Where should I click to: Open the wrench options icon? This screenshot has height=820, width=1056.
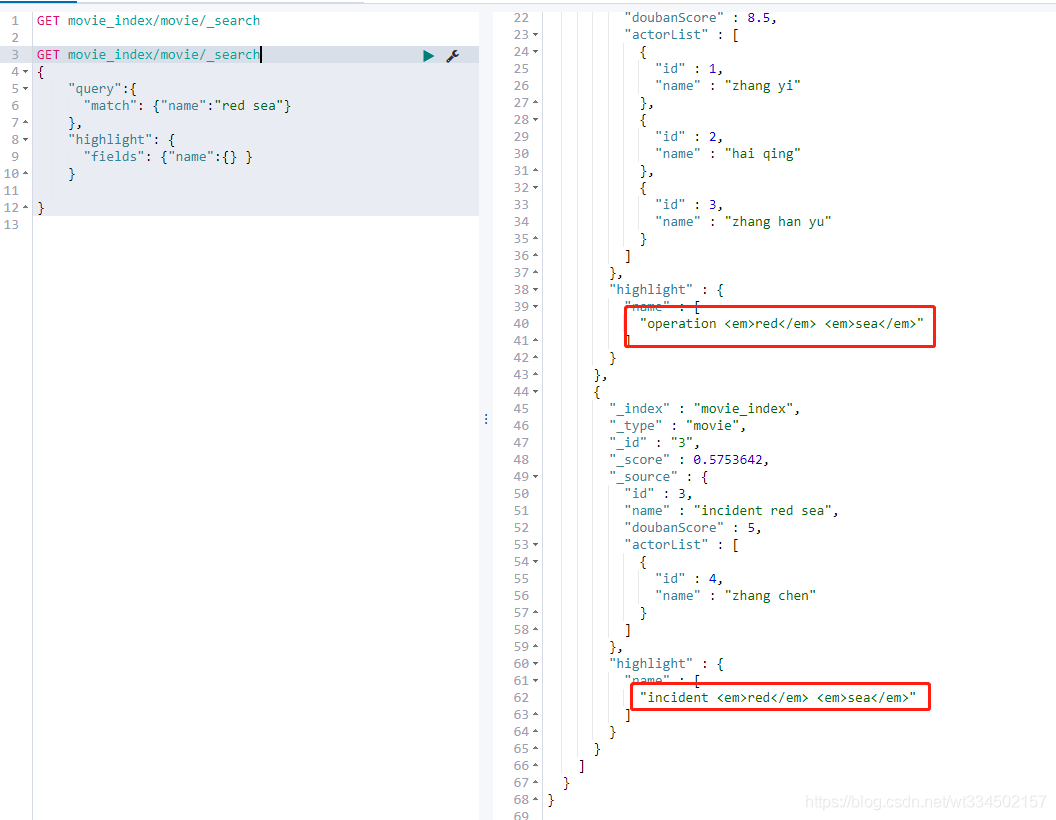(x=453, y=56)
